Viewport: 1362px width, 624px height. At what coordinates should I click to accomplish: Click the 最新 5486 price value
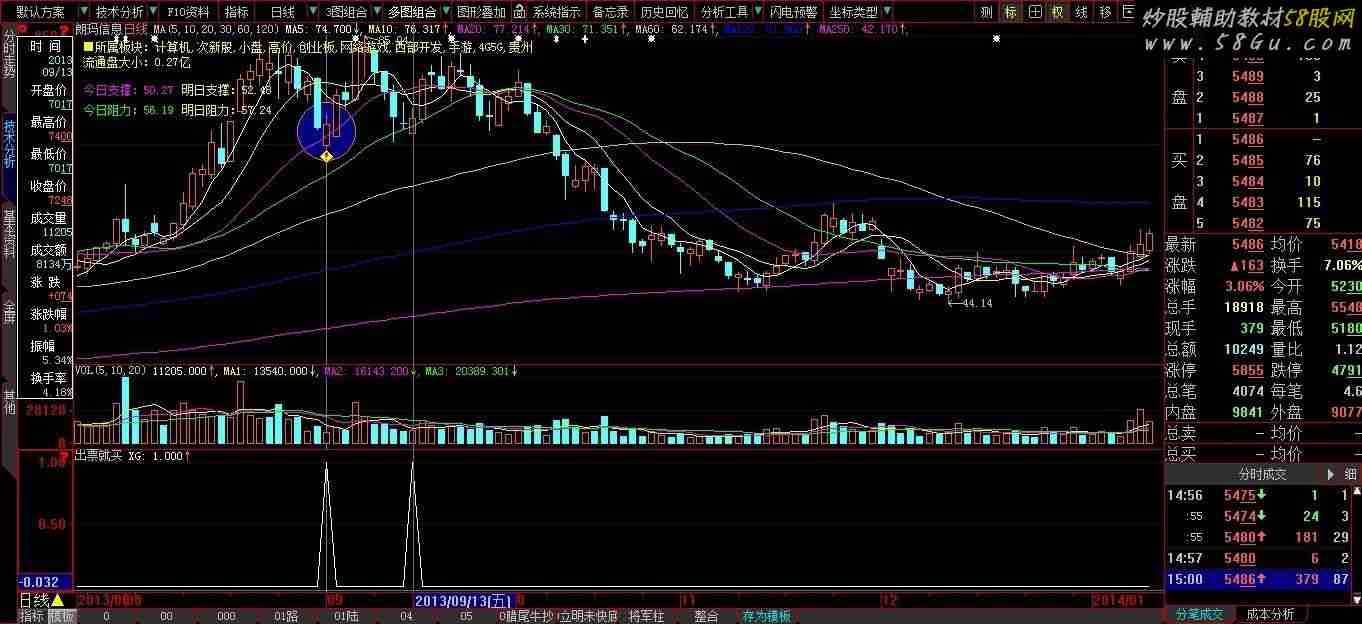(1247, 244)
